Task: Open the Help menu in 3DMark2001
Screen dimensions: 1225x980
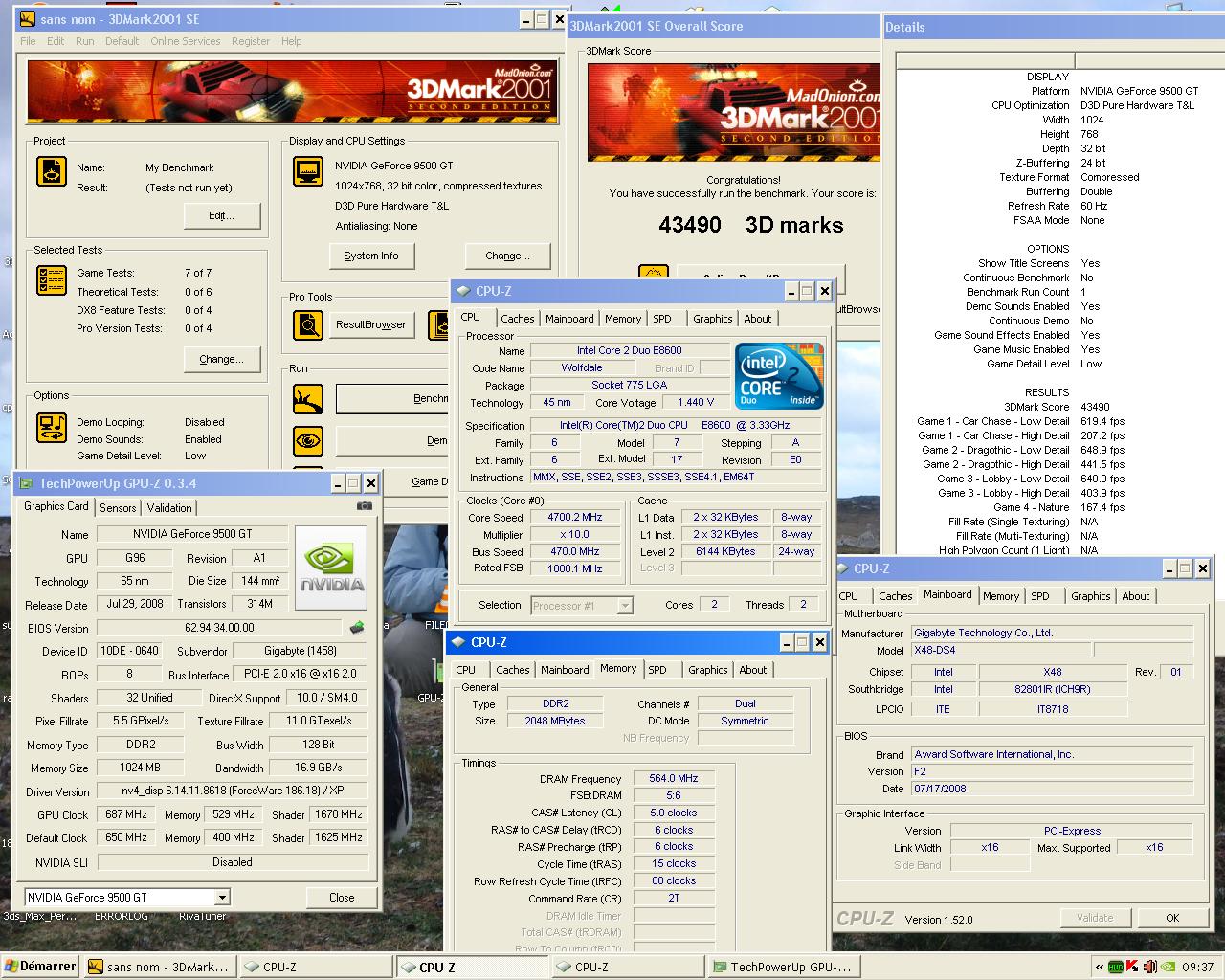Action: point(292,41)
